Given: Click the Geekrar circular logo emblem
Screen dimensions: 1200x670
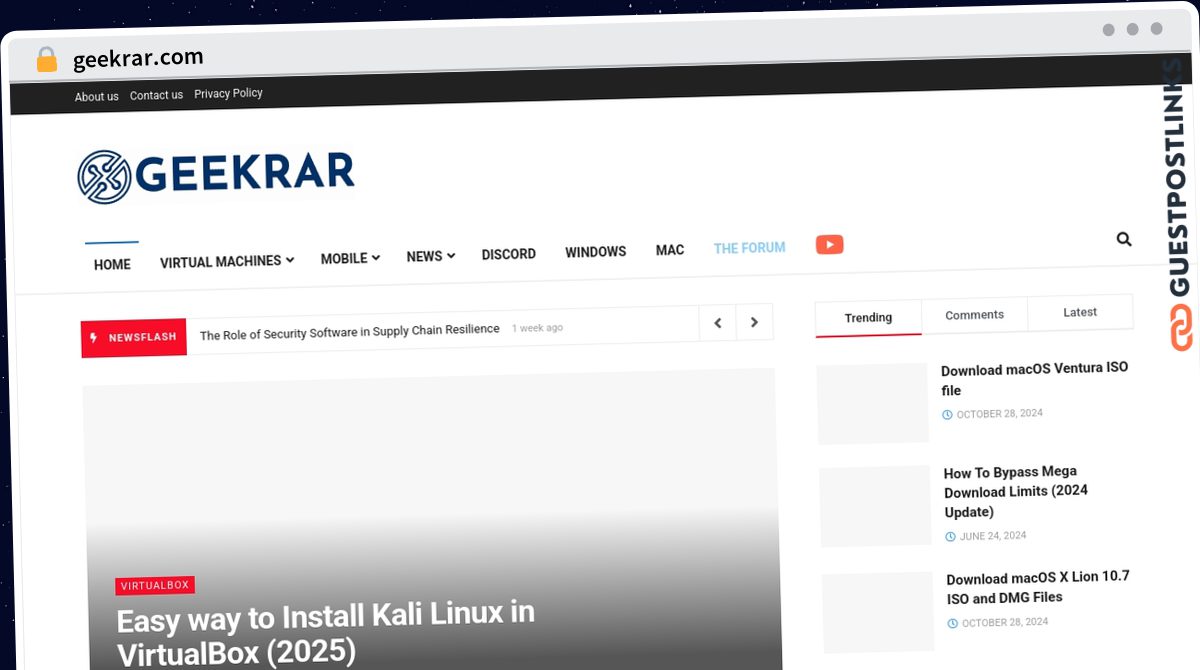Looking at the screenshot, I should 104,176.
